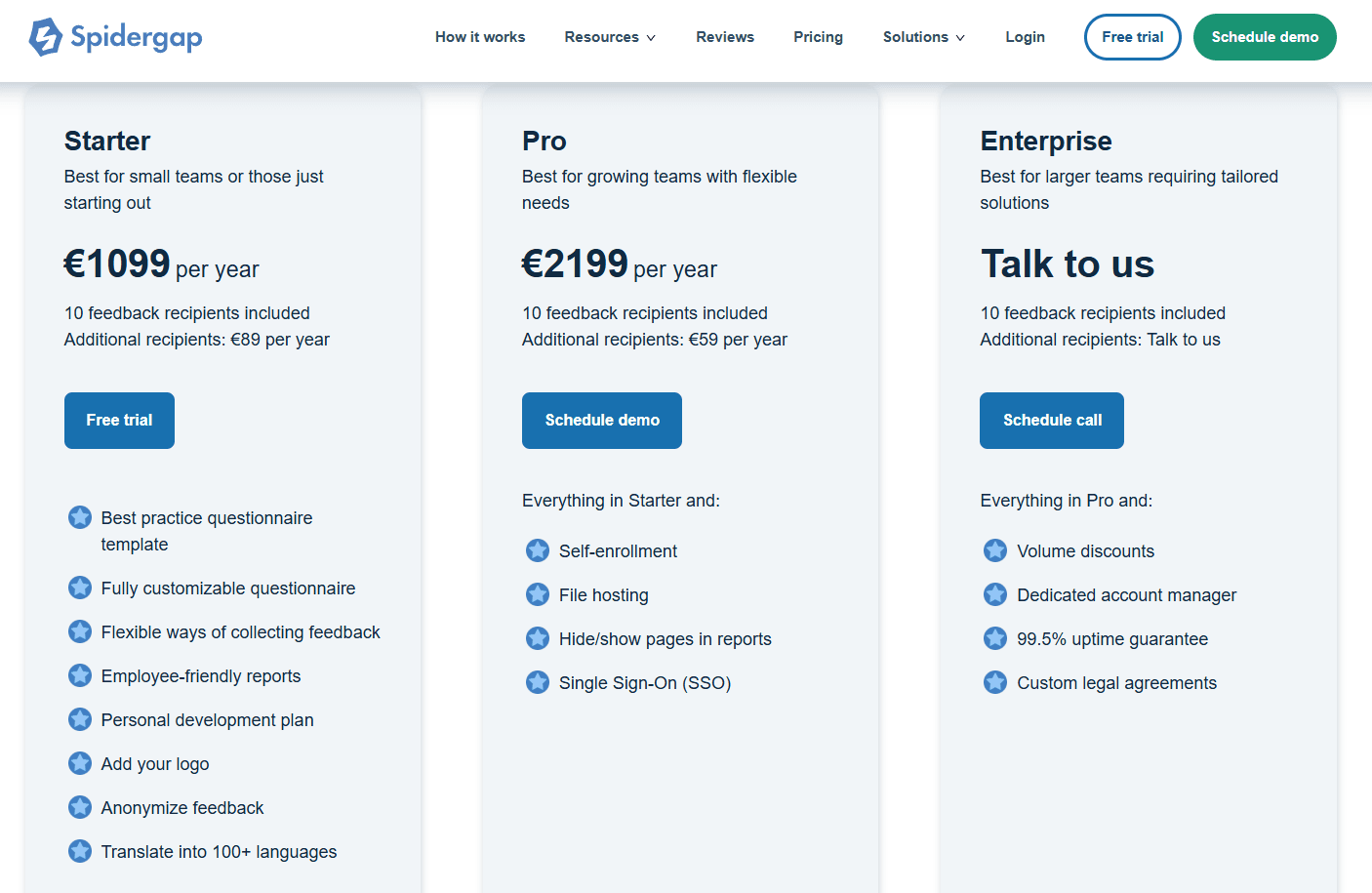The image size is (1372, 893).
Task: Click 'Dedicated account manager' feature text
Action: [x=1127, y=595]
